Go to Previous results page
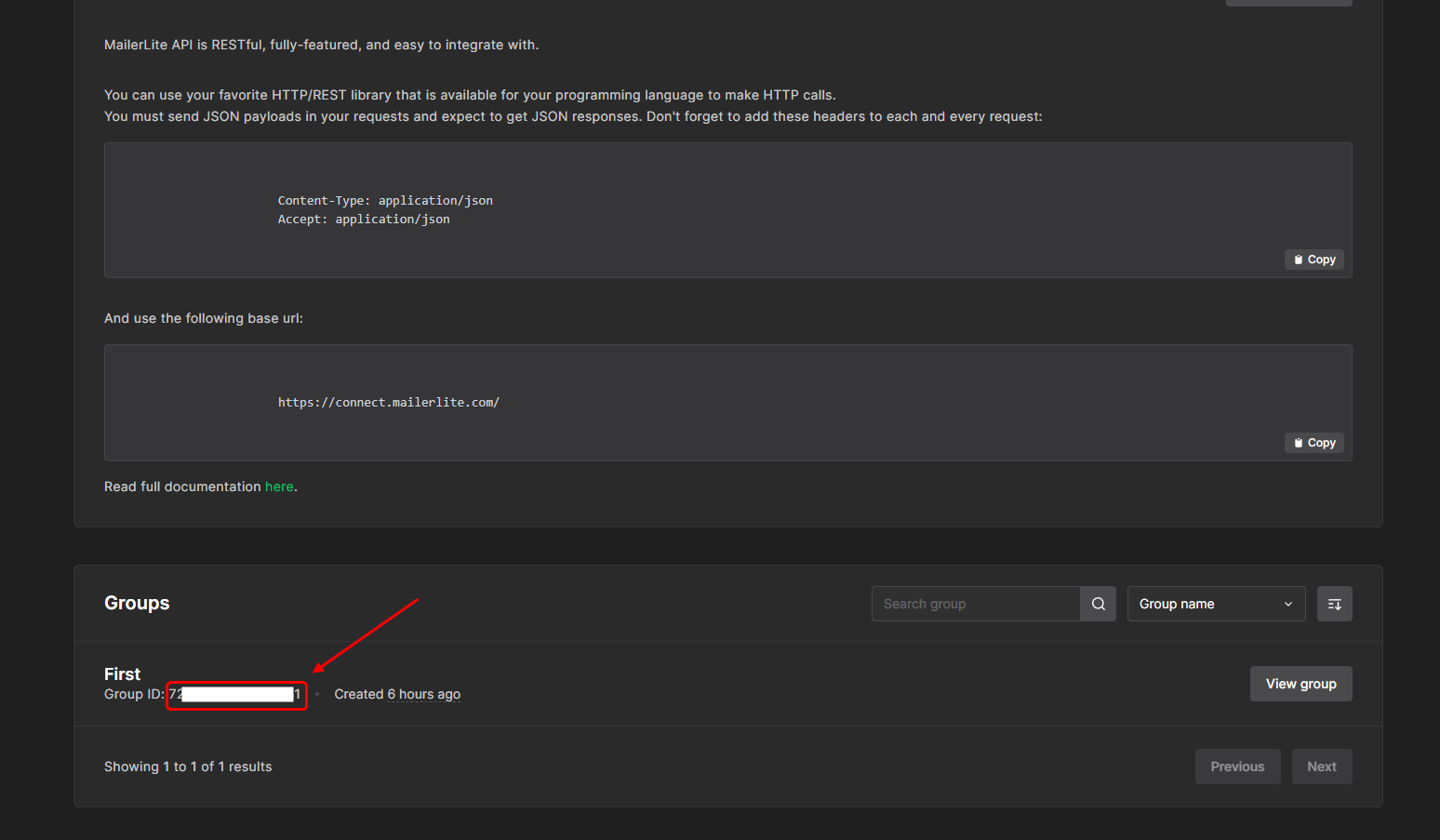 pyautogui.click(x=1237, y=767)
